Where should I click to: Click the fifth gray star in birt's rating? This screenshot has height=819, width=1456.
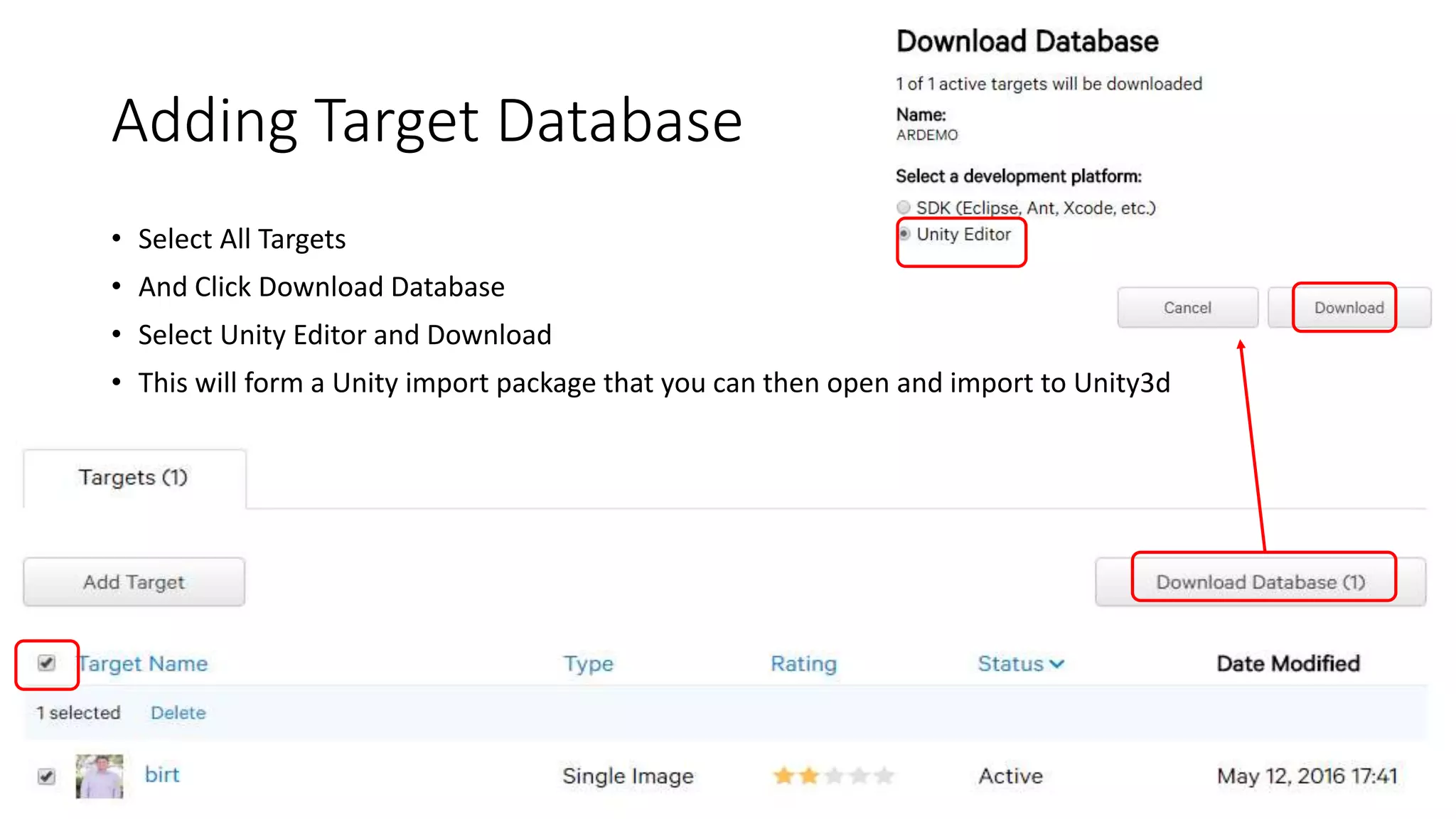[884, 776]
